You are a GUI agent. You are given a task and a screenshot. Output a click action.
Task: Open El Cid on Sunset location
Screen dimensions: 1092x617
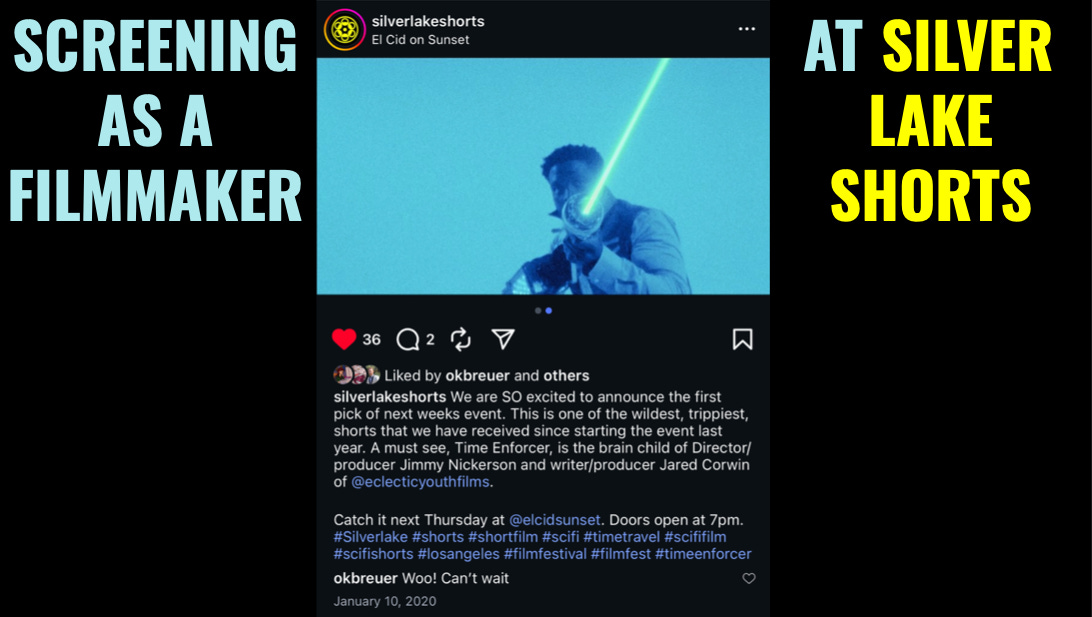(x=420, y=40)
